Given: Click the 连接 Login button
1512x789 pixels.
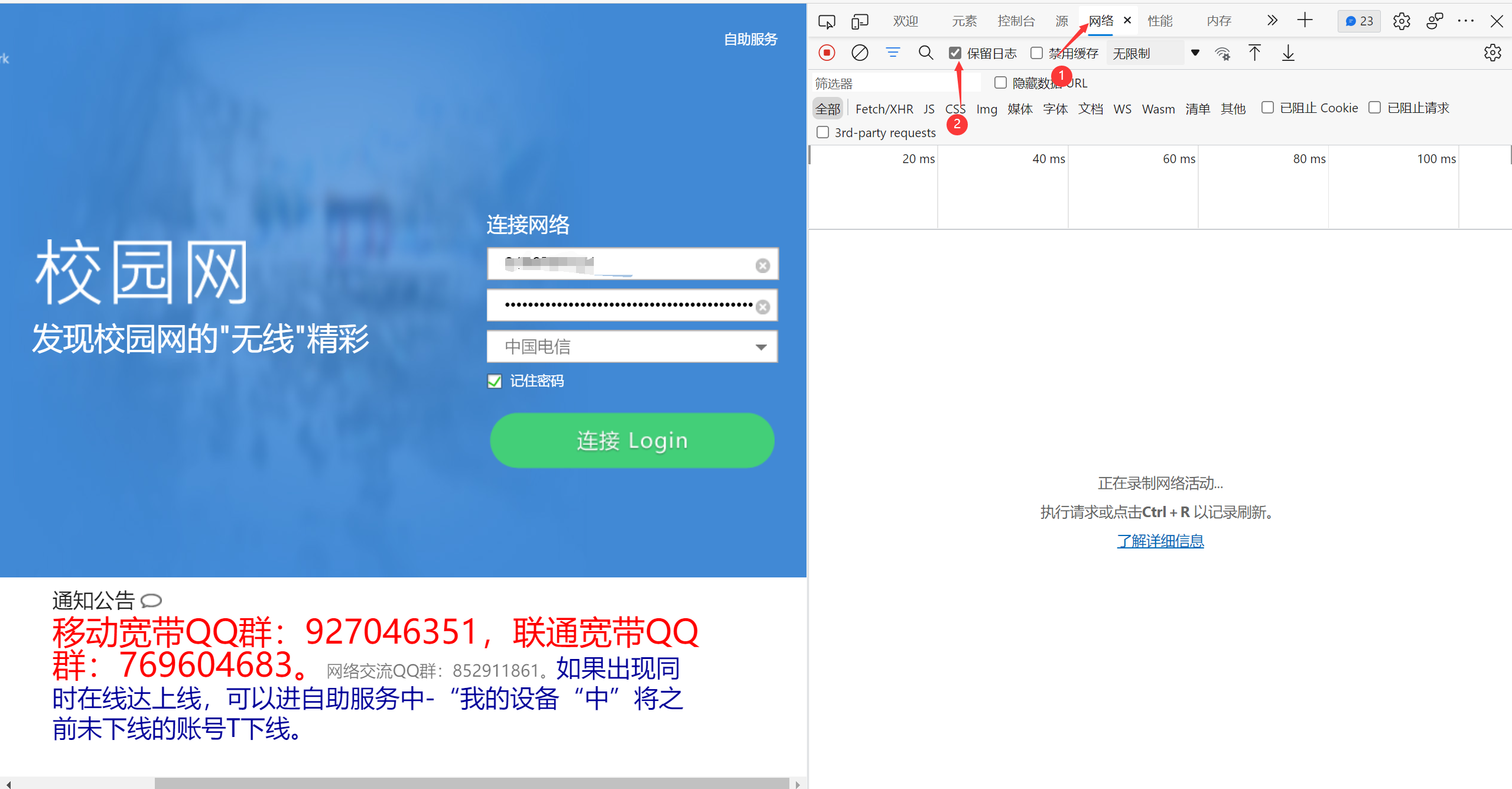Looking at the screenshot, I should [632, 440].
